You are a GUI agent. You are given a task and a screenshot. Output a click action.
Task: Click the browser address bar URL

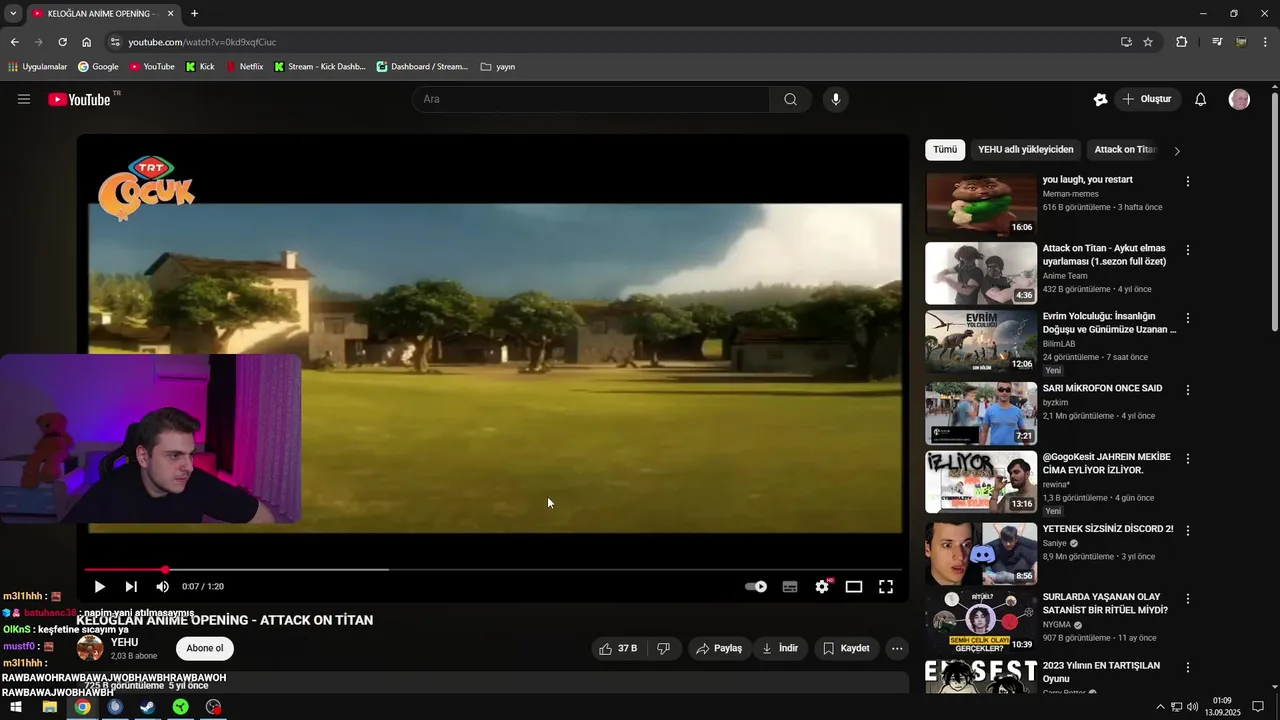pos(202,42)
